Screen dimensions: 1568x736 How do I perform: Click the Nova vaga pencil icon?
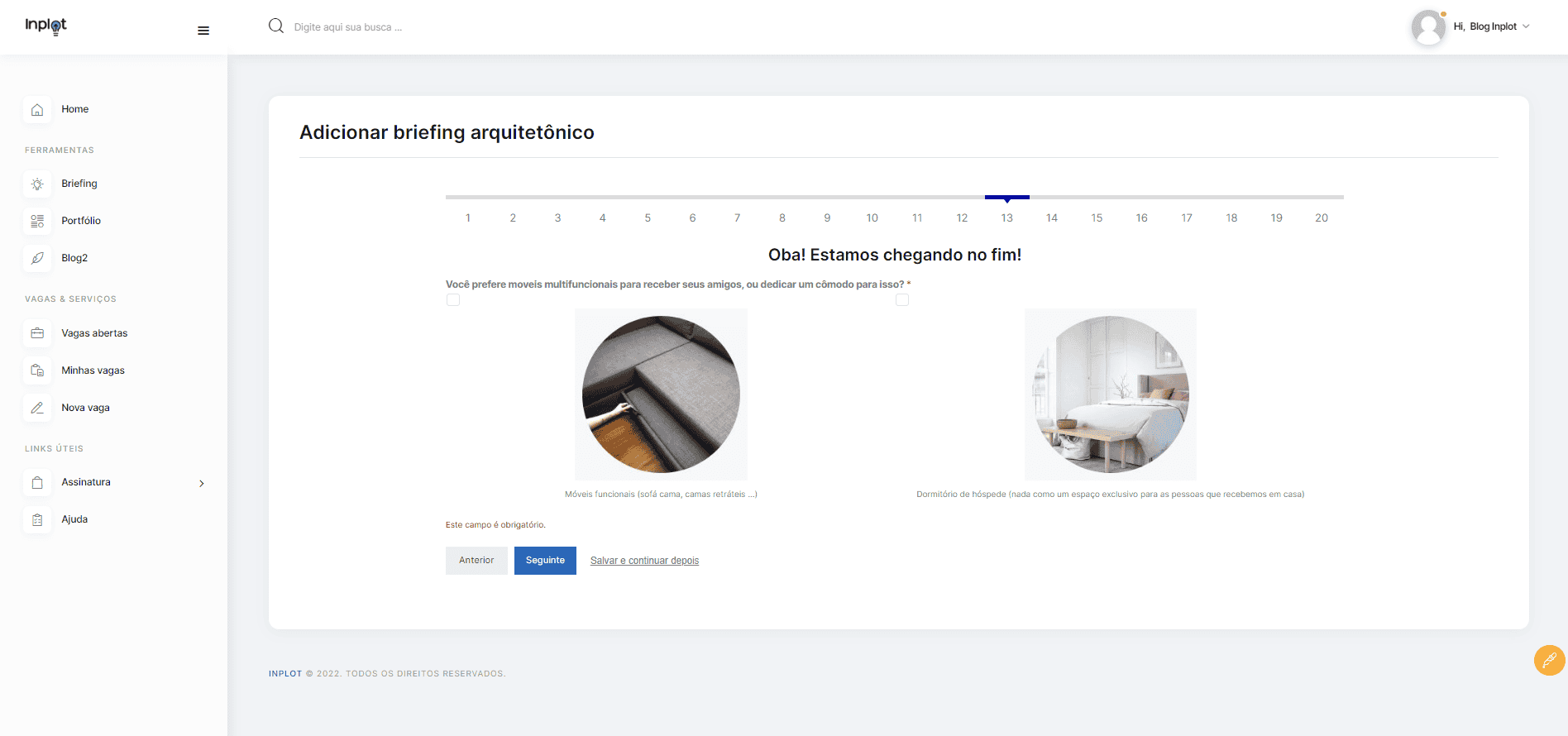37,408
